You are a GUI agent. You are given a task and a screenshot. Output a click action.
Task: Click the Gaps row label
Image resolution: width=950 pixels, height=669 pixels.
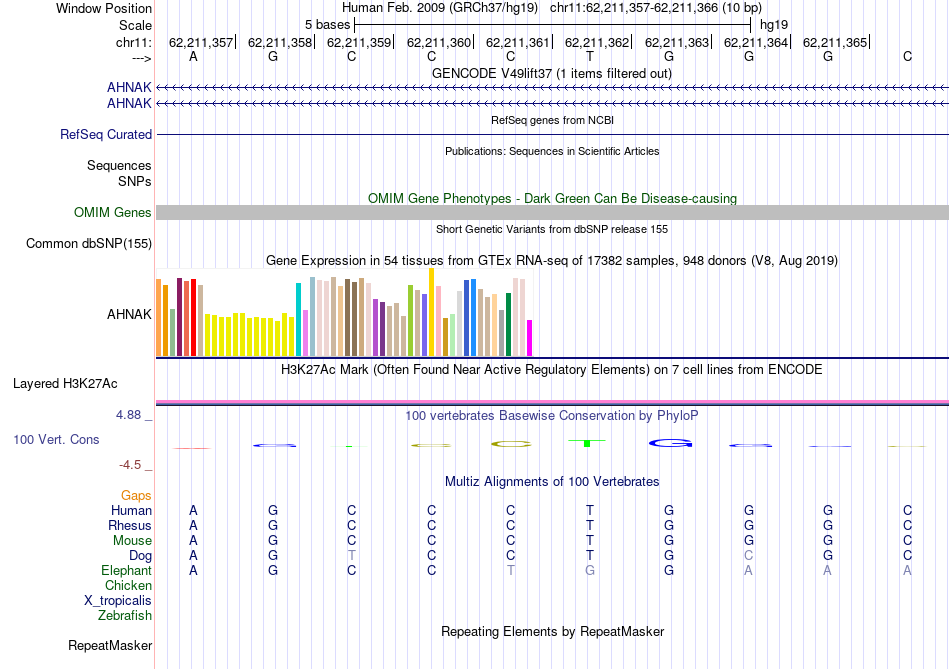(136, 496)
